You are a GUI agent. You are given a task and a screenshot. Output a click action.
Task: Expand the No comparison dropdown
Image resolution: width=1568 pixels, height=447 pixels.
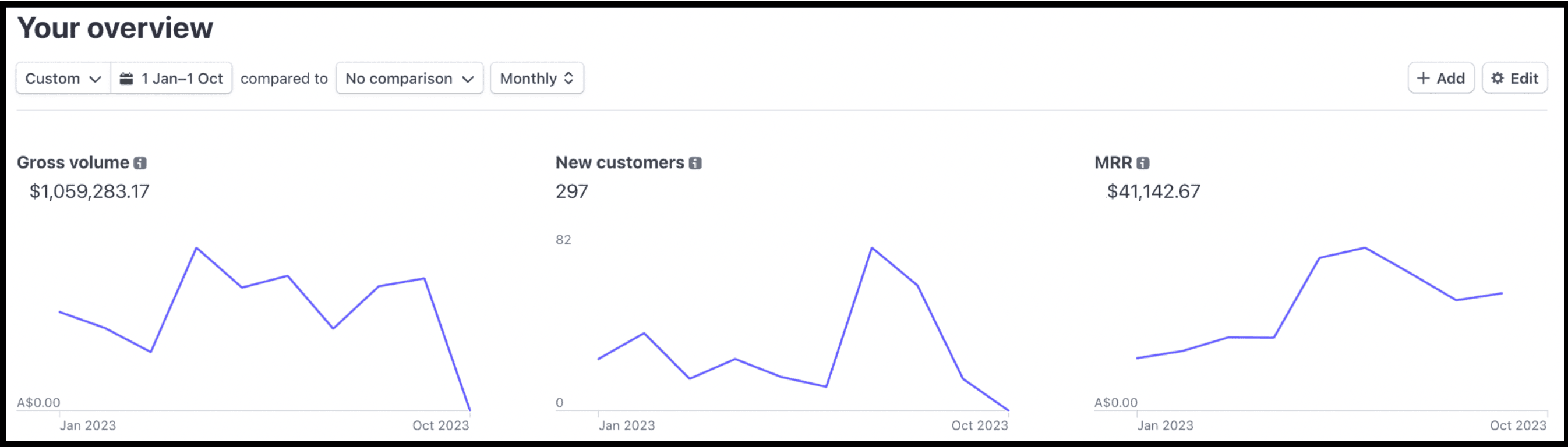click(409, 79)
